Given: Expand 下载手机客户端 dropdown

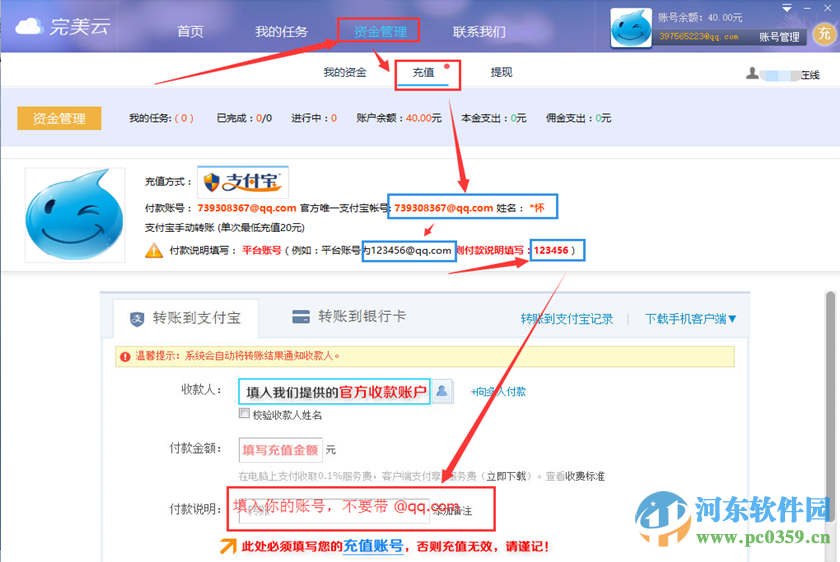Looking at the screenshot, I should (691, 319).
